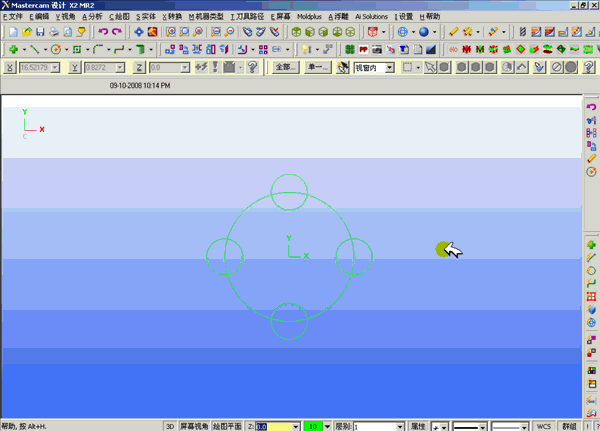Toggle the FastPoint mode icon
600x431 pixels.
pos(201,68)
